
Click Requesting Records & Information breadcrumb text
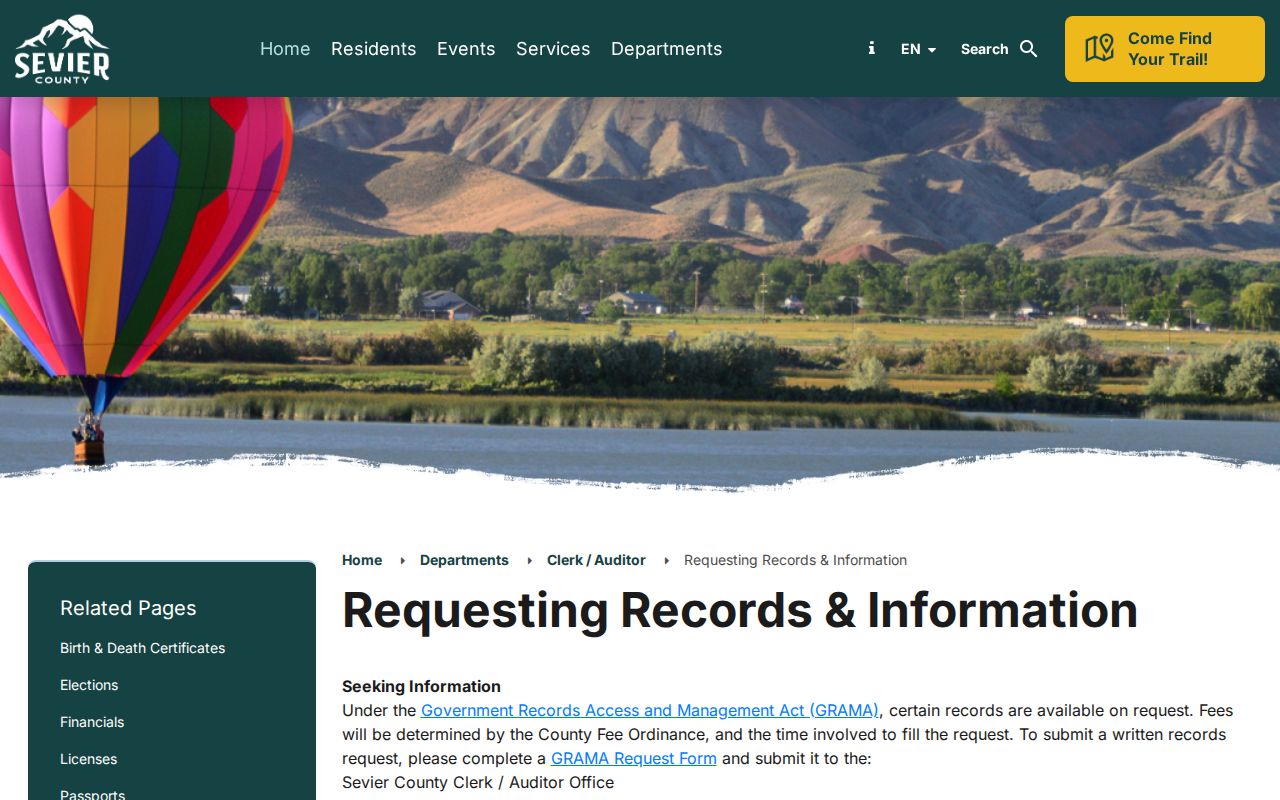(x=795, y=560)
